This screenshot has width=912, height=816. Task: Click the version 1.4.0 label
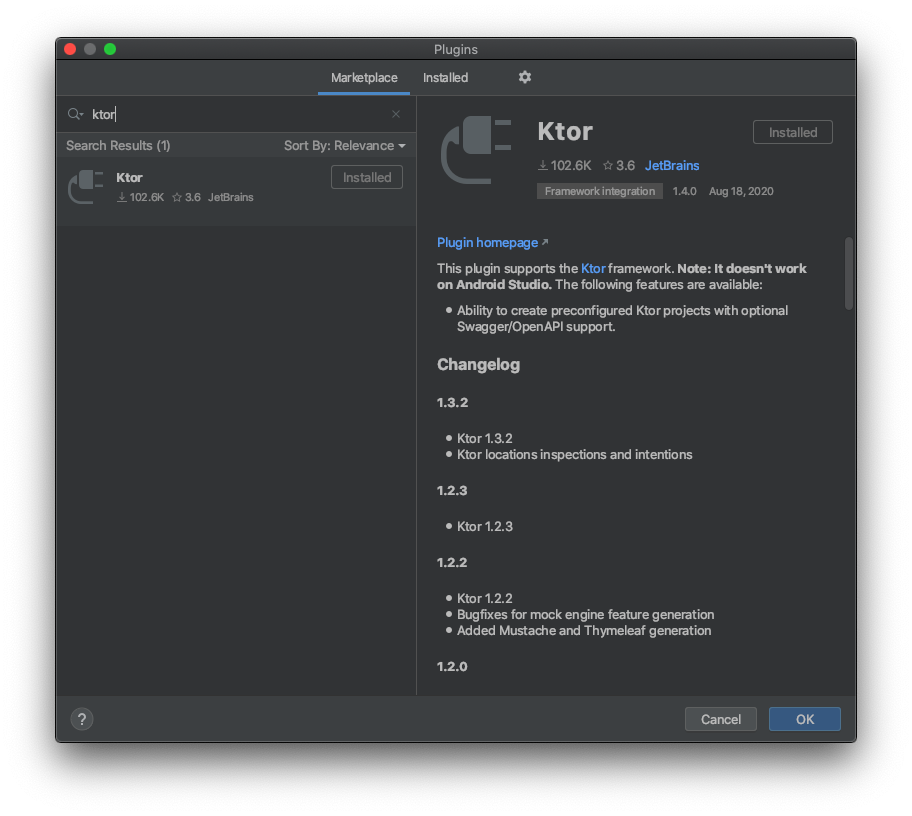[685, 191]
